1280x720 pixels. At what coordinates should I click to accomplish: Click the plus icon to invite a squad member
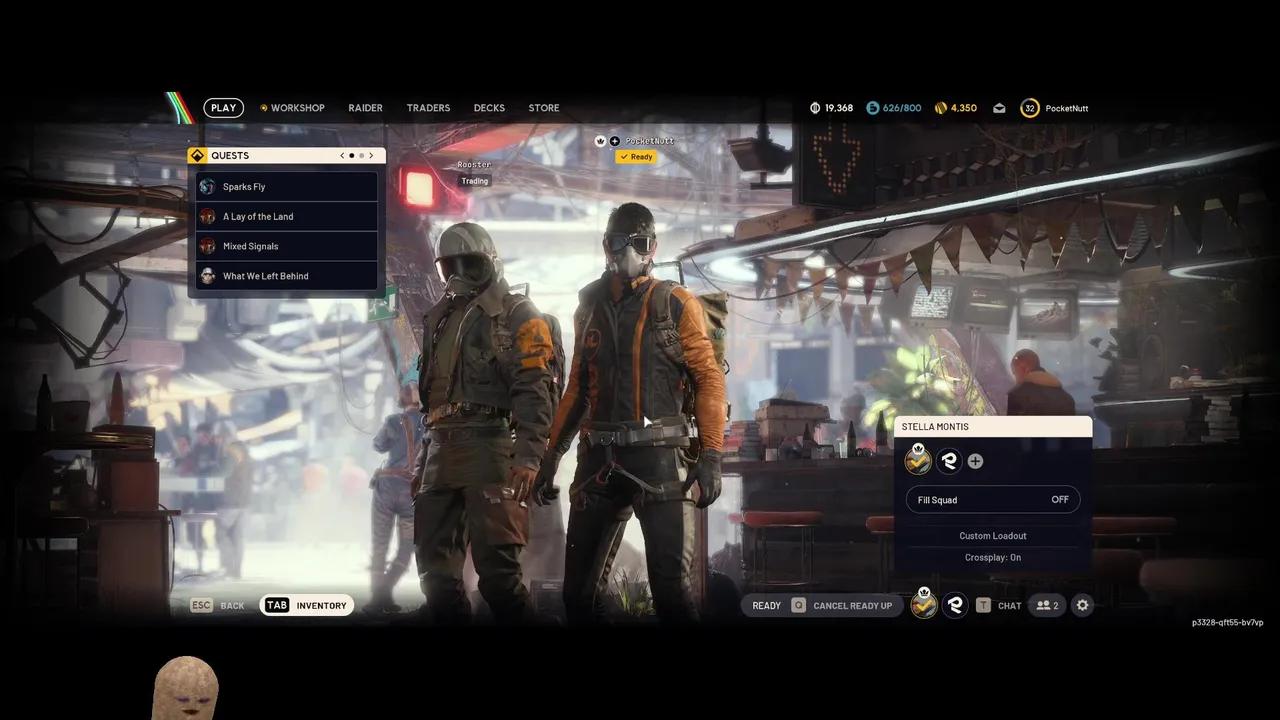coord(975,461)
